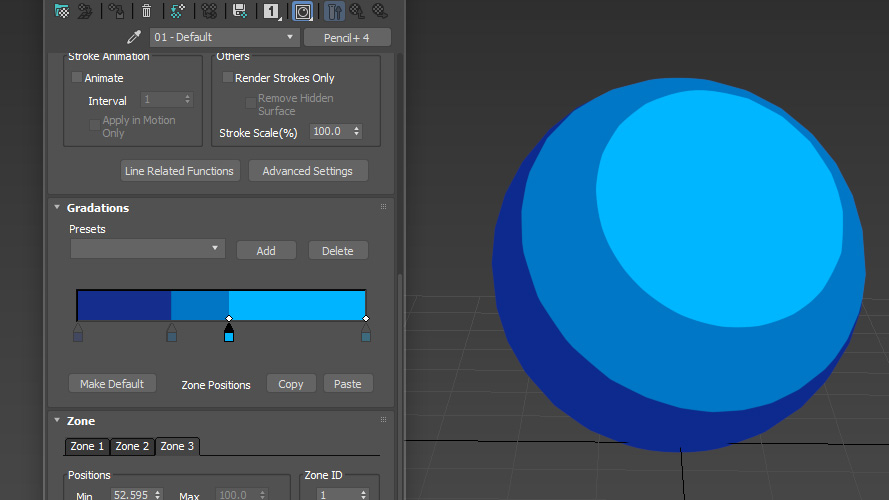Pick material with the eyedropper icon
Viewport: 889px width, 500px height.
coord(134,37)
